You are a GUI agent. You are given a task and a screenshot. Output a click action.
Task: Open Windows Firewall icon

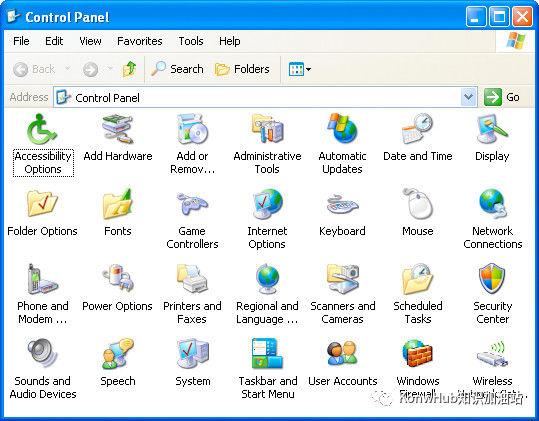coord(417,354)
